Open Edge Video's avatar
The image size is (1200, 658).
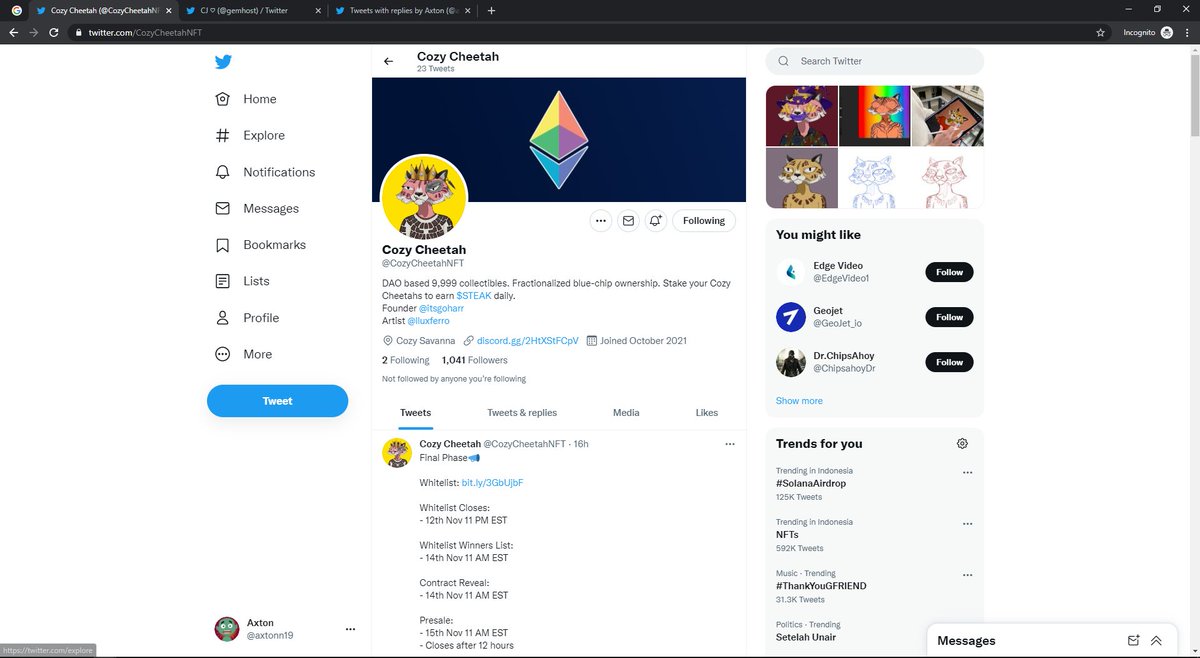[x=791, y=272]
